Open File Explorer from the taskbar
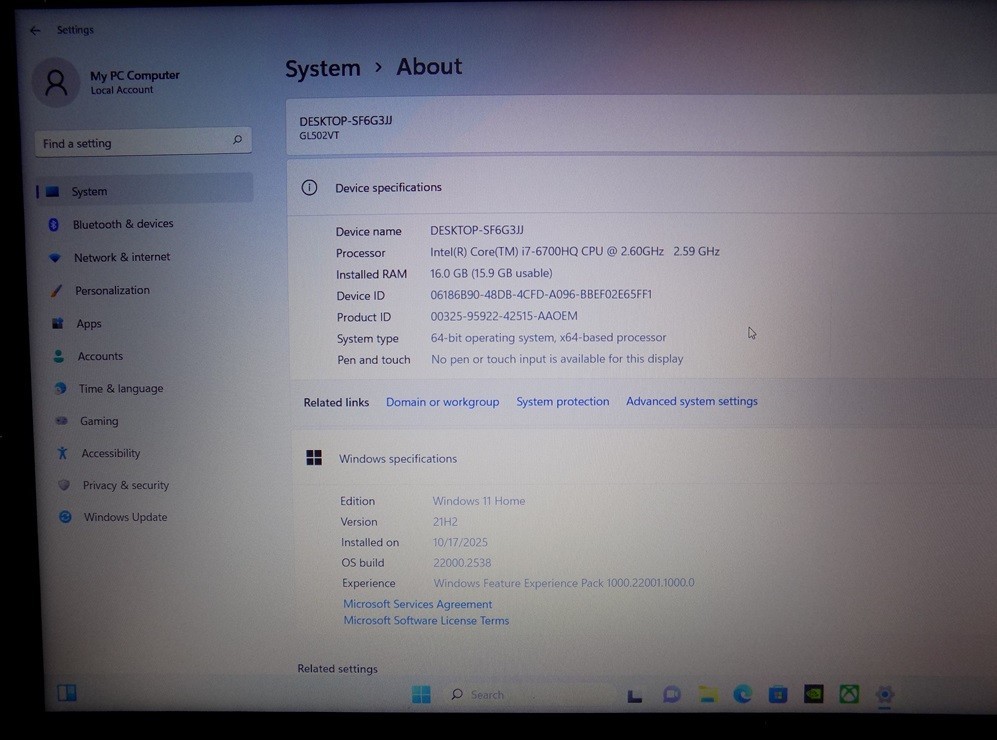 tap(708, 695)
